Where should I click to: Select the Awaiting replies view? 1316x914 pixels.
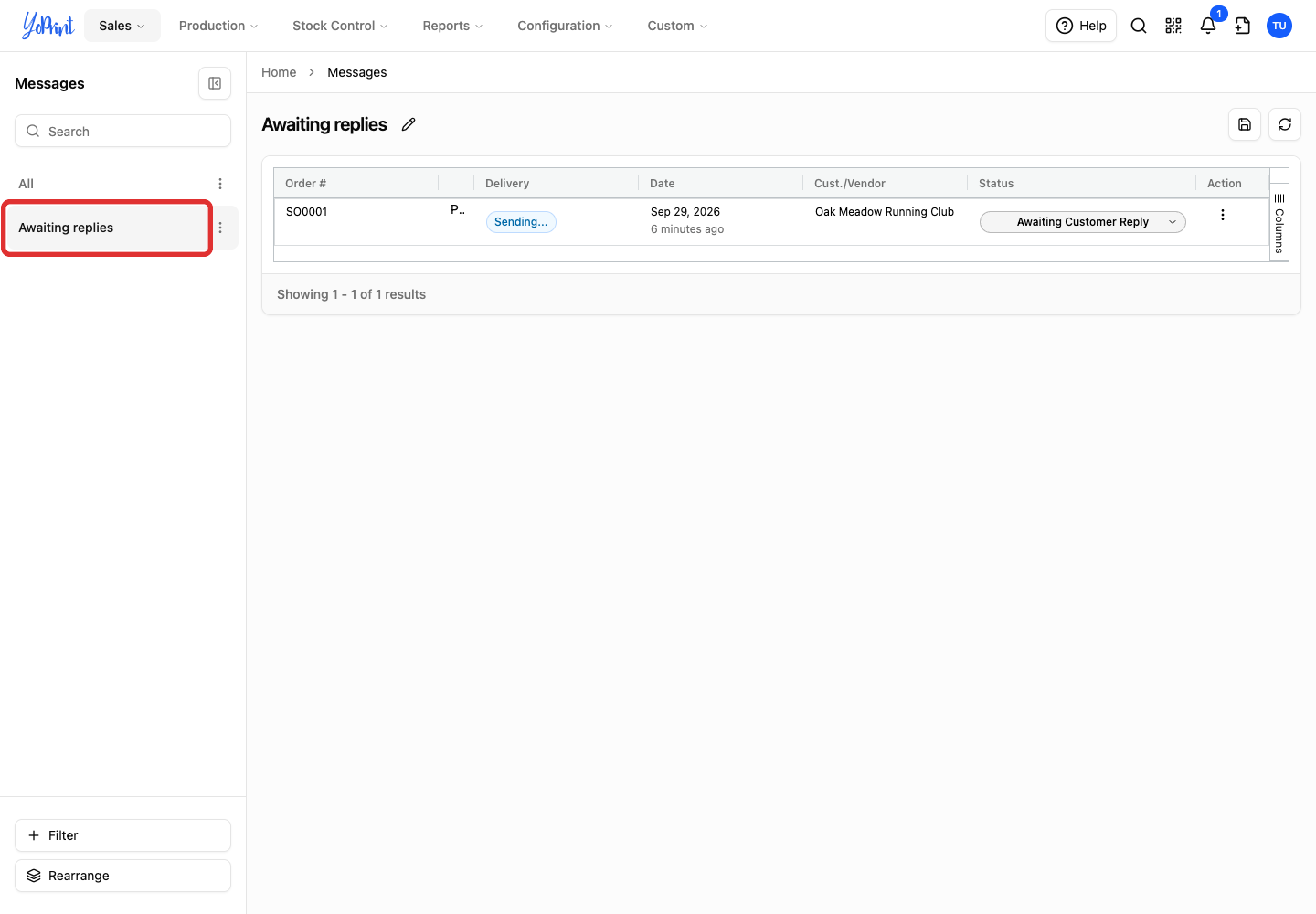pyautogui.click(x=107, y=228)
